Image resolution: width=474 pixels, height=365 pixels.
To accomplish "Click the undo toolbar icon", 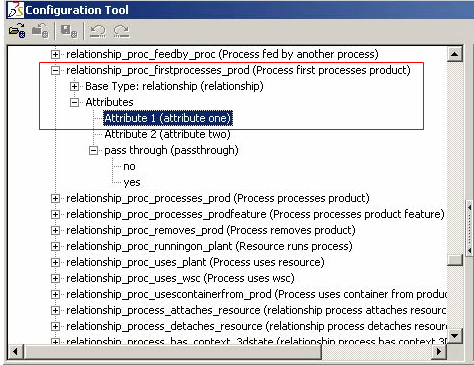I will (x=98, y=31).
